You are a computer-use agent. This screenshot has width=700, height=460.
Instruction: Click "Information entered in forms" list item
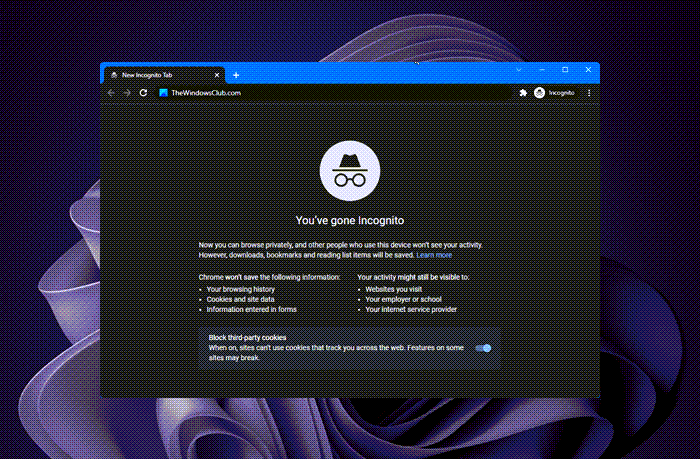[251, 309]
